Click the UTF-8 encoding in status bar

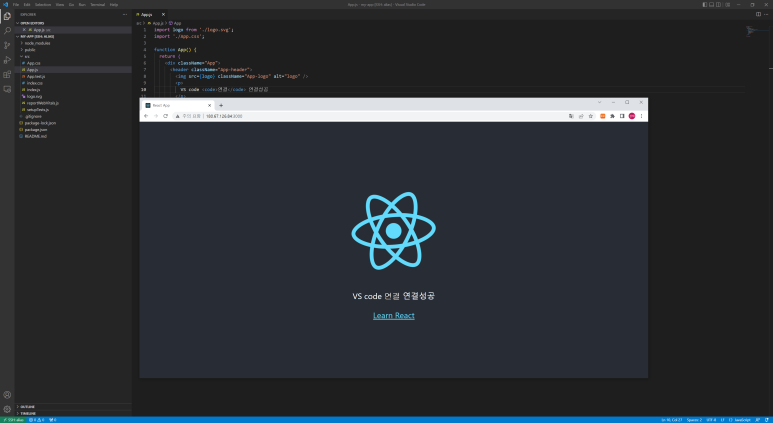click(x=711, y=420)
